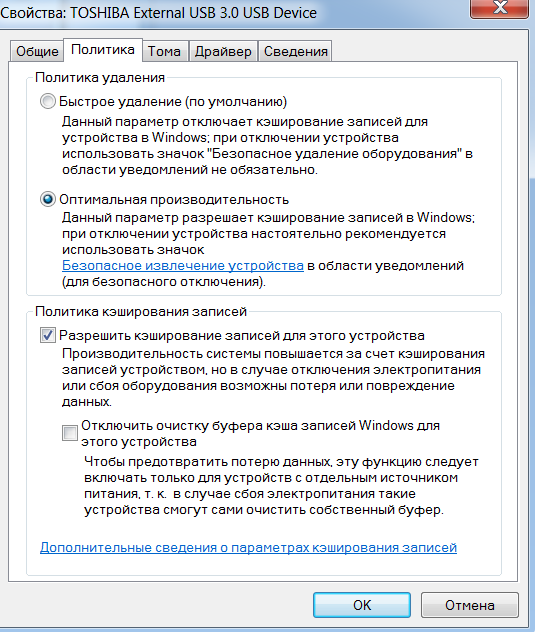The height and width of the screenshot is (632, 535).
Task: Close the TOSHIBA properties window
Action: [x=500, y=8]
